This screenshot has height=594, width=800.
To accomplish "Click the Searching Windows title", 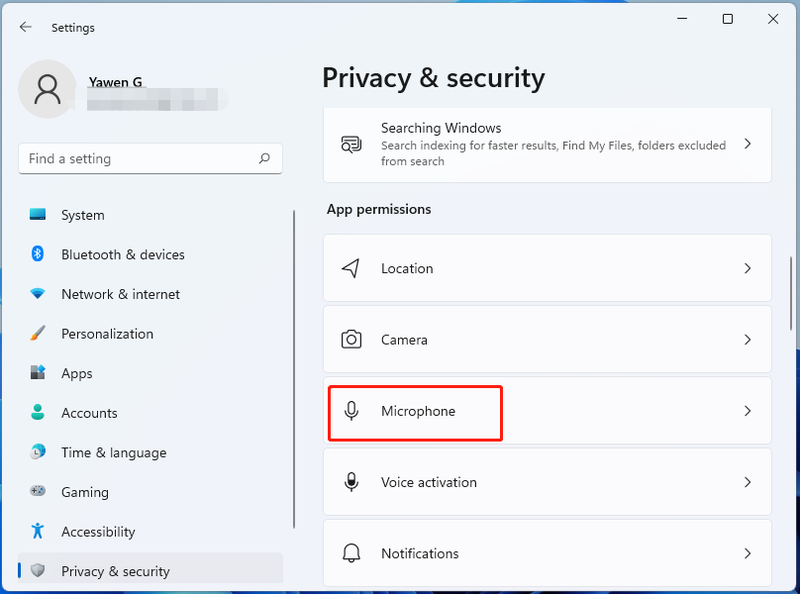I will pos(441,128).
